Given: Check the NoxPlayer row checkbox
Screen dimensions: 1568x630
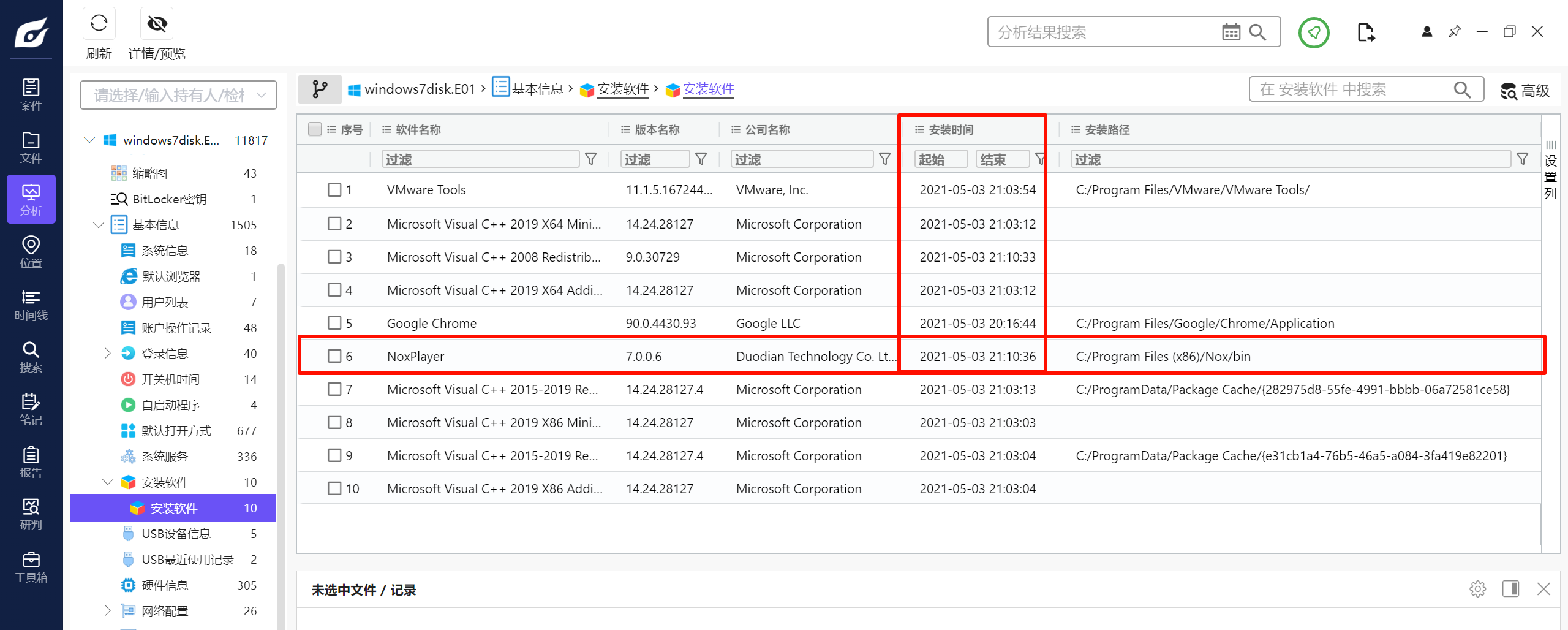Looking at the screenshot, I should tap(334, 356).
